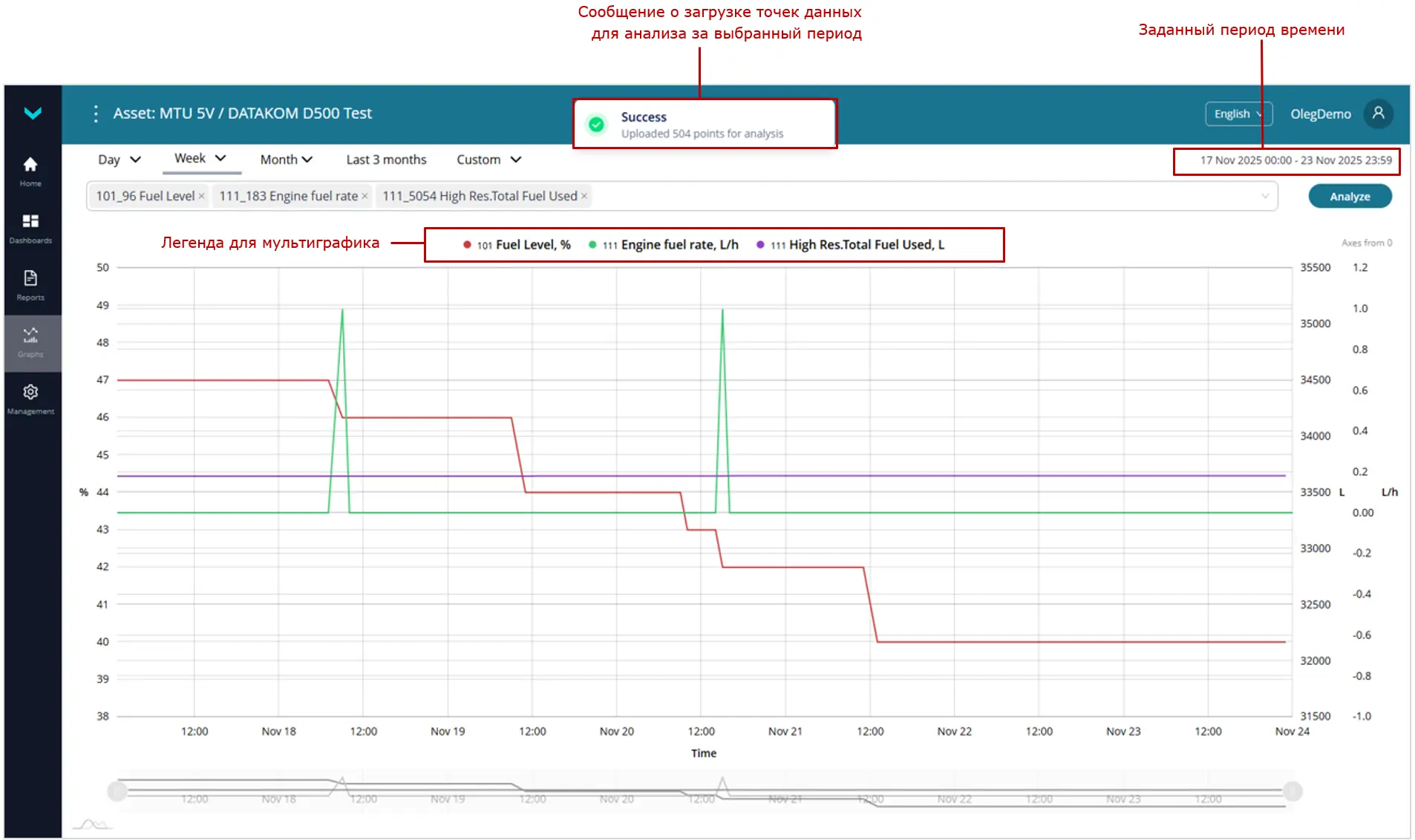Toggle the Axes from 0 option
This screenshot has height=840, width=1415.
[1366, 243]
